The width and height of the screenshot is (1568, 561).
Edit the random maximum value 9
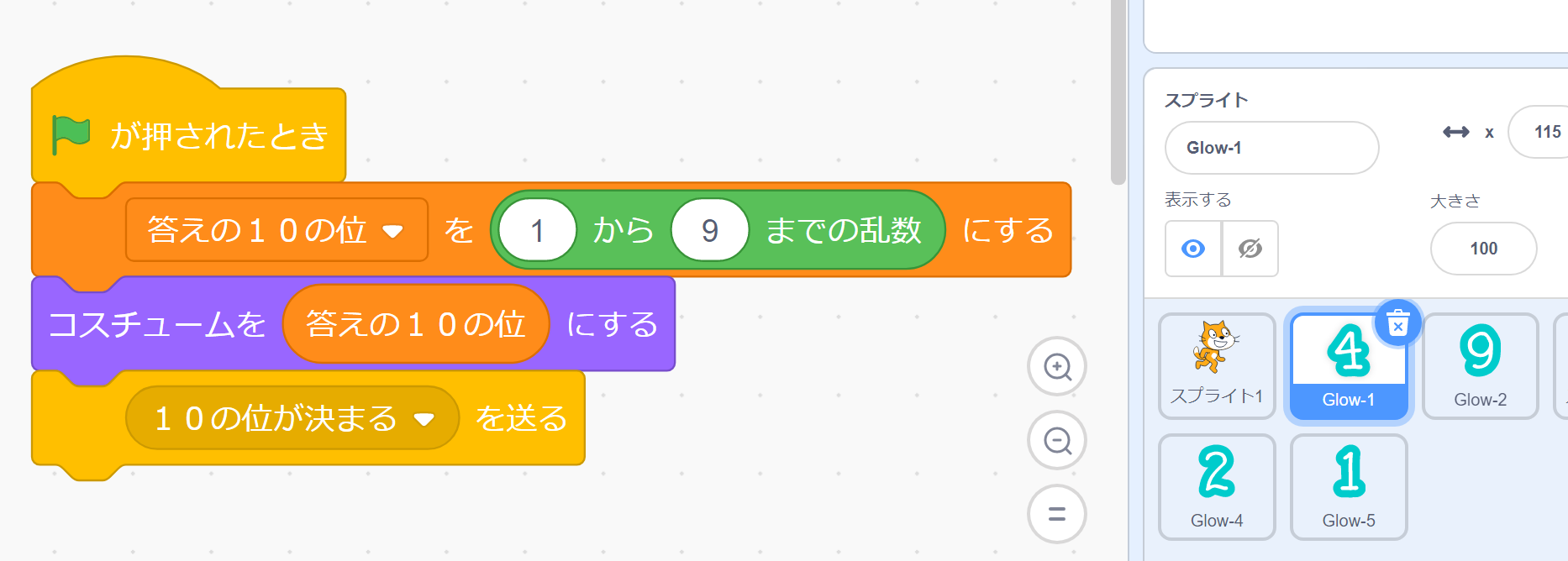pos(709,230)
